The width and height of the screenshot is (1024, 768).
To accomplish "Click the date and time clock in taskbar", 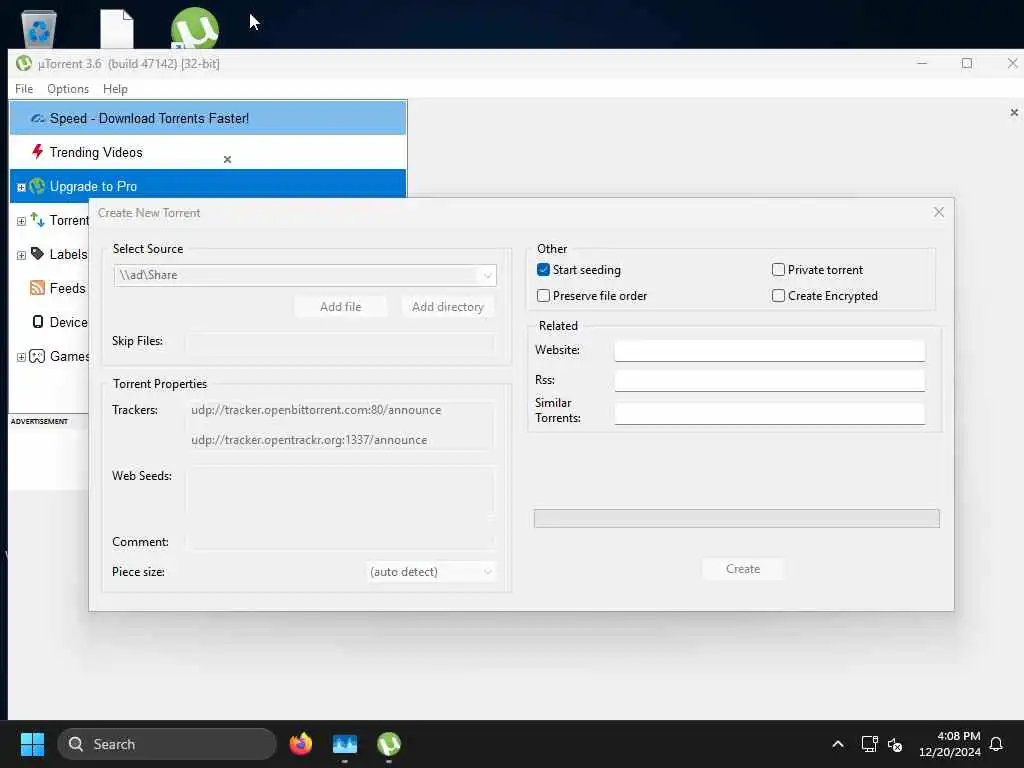I will pos(950,744).
